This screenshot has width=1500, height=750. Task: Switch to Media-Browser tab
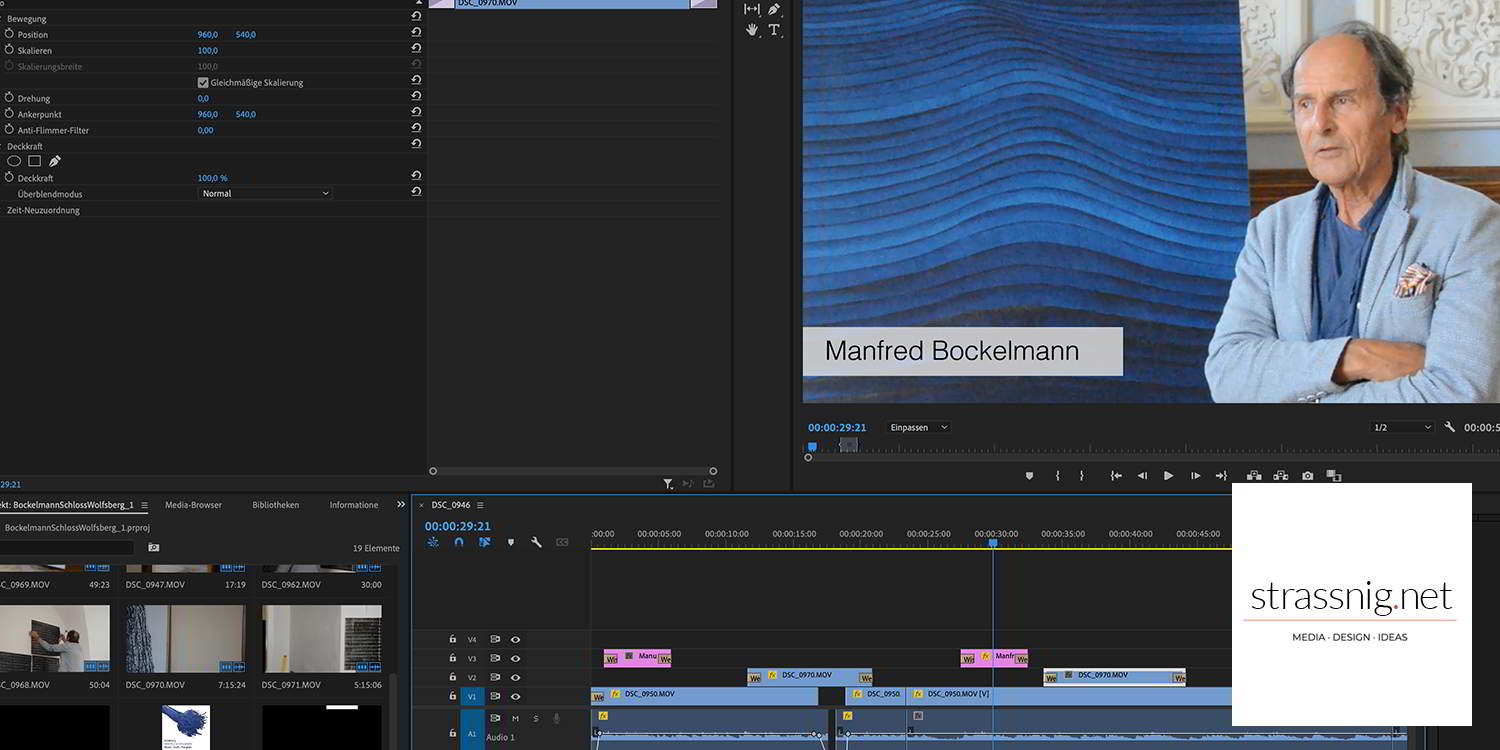(193, 505)
